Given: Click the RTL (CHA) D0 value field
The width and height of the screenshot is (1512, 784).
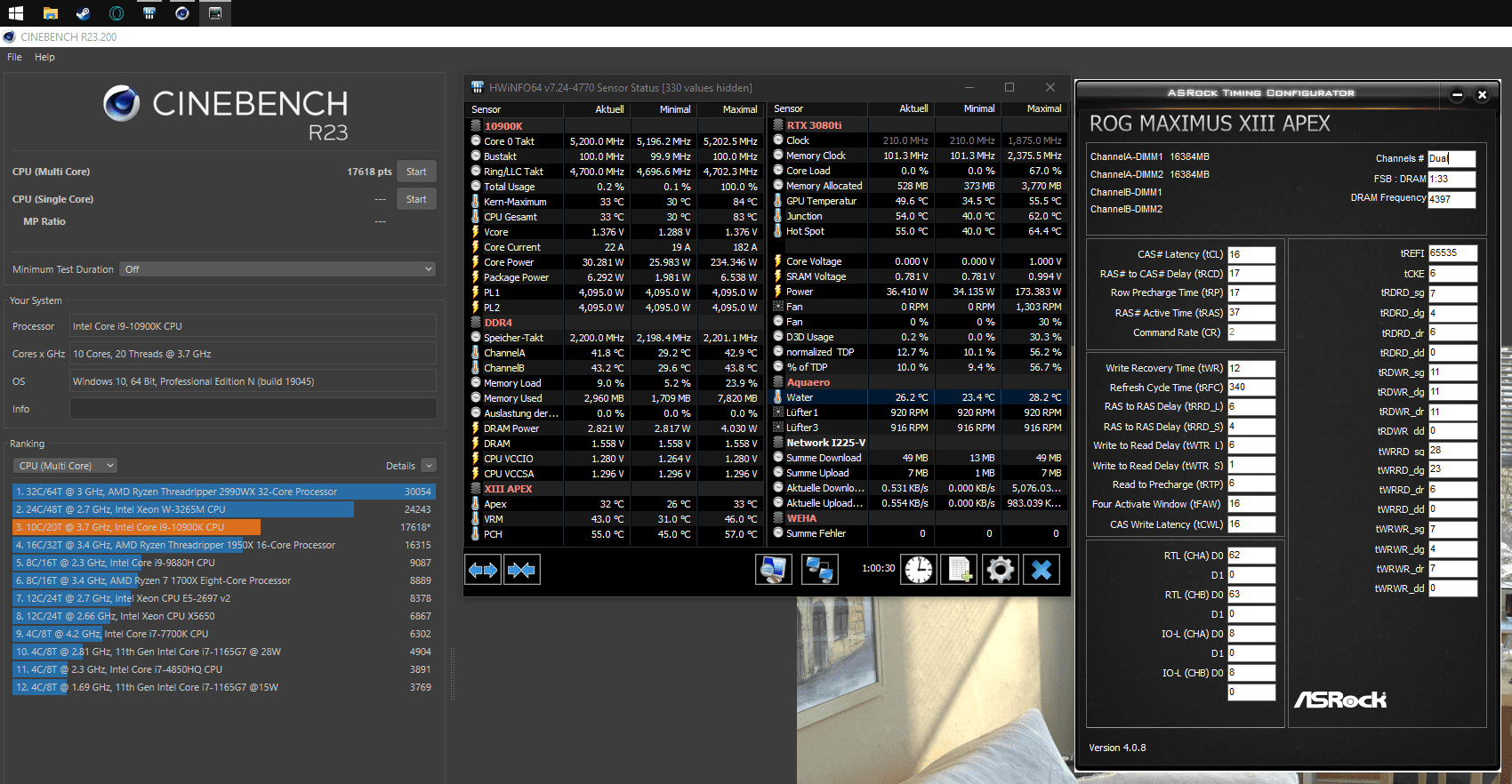Looking at the screenshot, I should point(1251,556).
